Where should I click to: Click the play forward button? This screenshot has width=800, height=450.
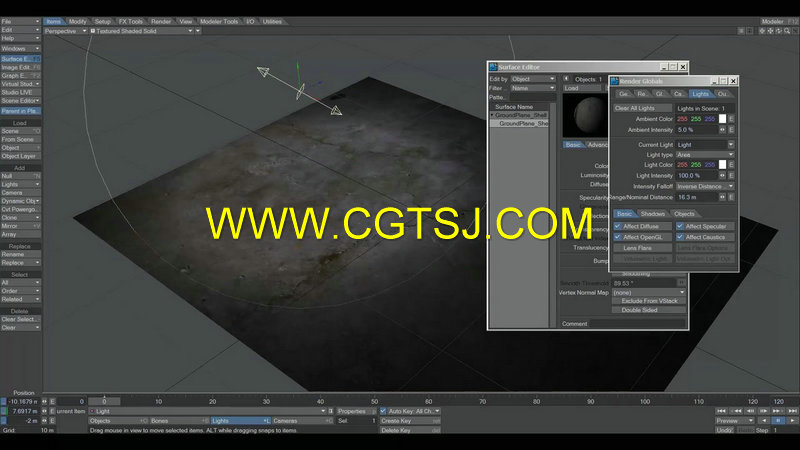coord(792,421)
